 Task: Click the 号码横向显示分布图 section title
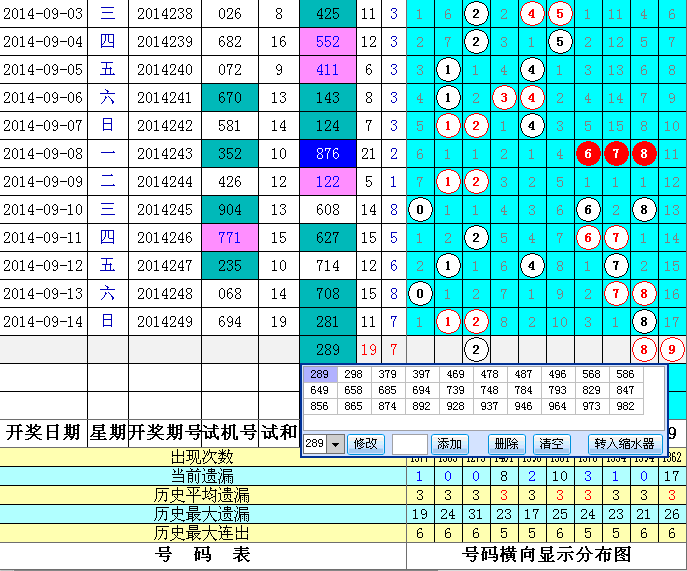coord(547,554)
